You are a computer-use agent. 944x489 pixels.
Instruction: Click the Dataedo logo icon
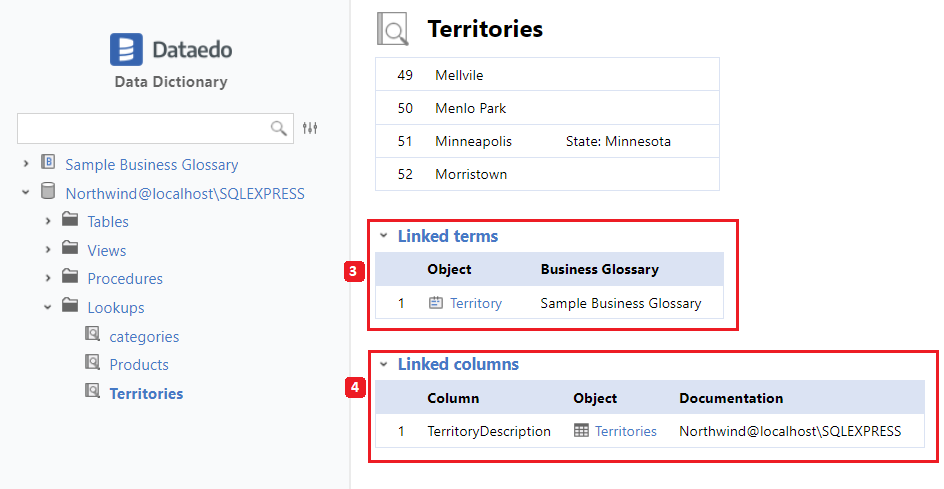tap(127, 50)
